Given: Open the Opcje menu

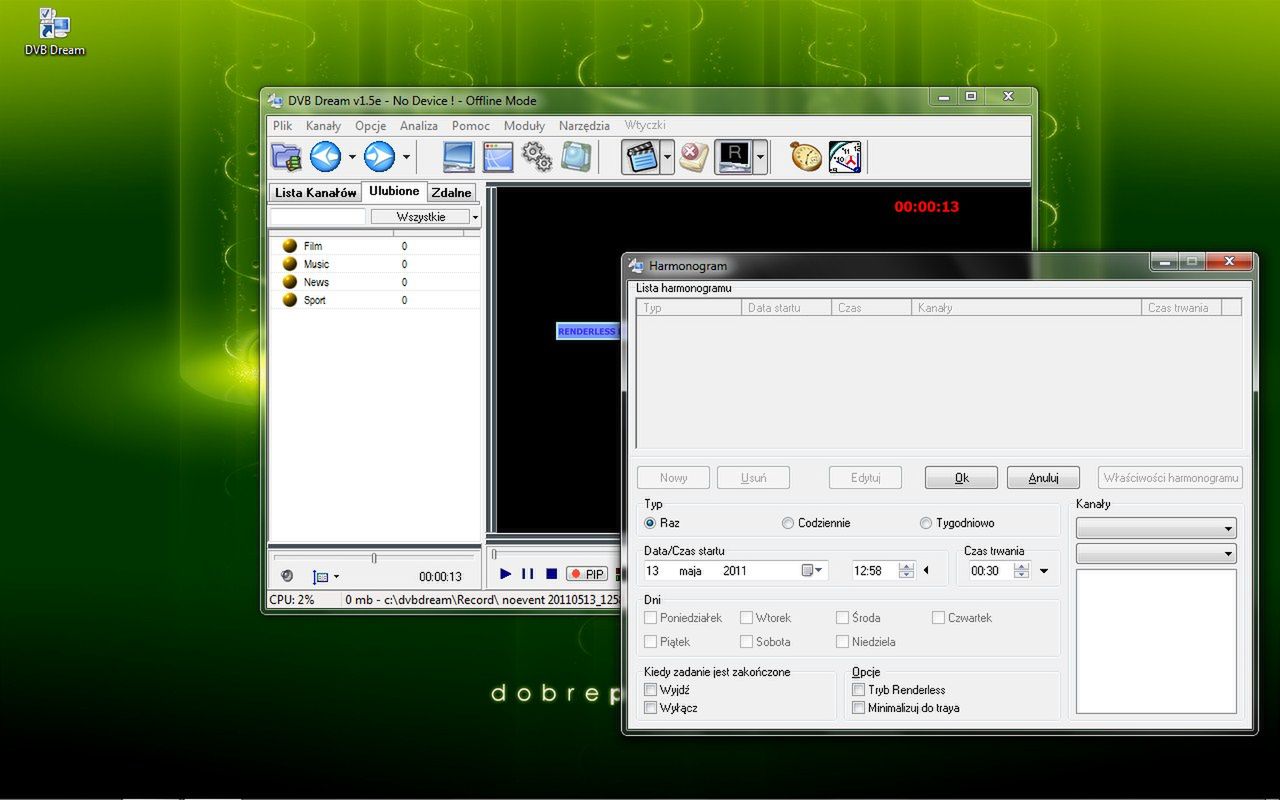Looking at the screenshot, I should pos(371,126).
